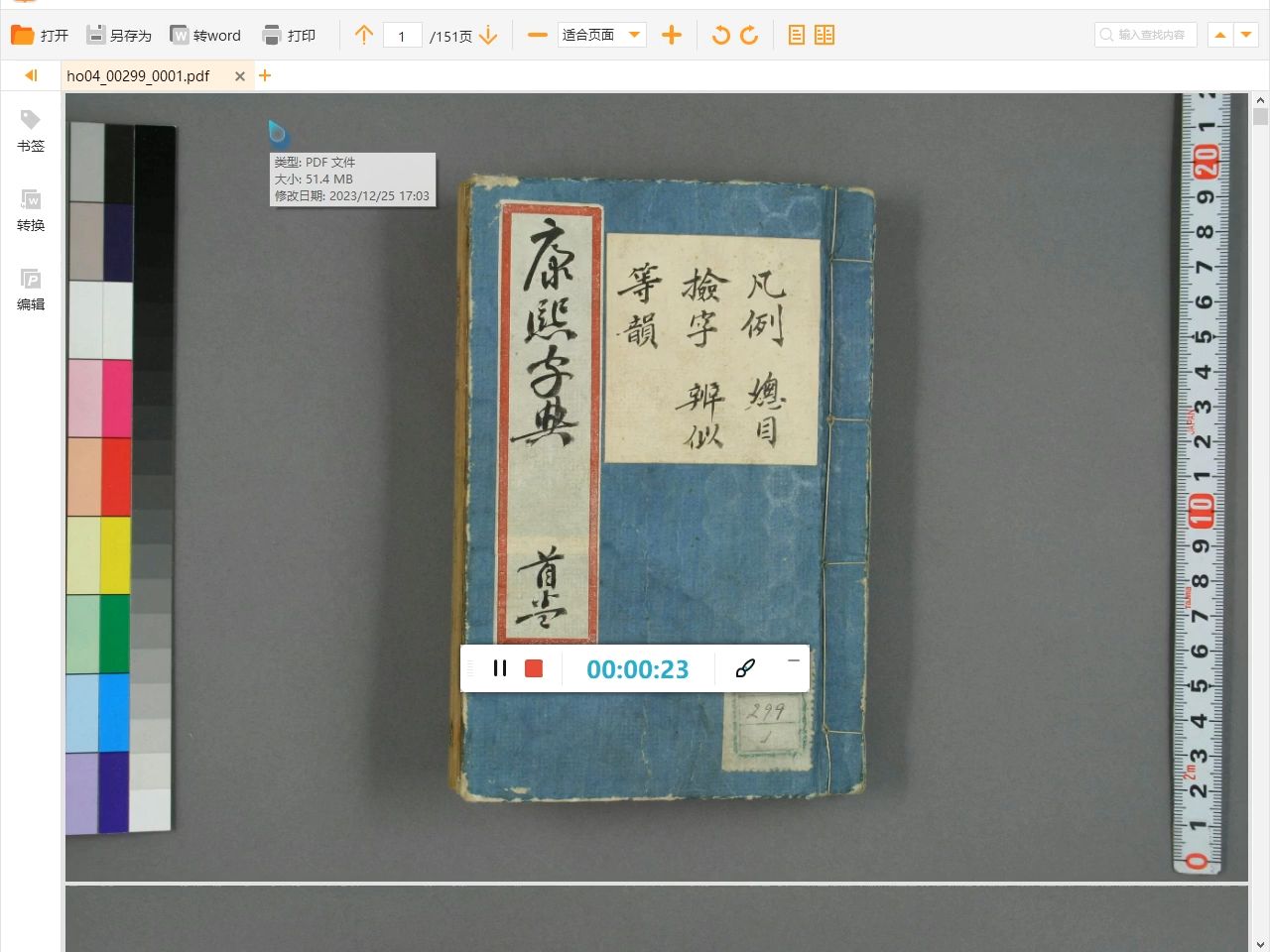Find next search result arrow

(1247, 35)
